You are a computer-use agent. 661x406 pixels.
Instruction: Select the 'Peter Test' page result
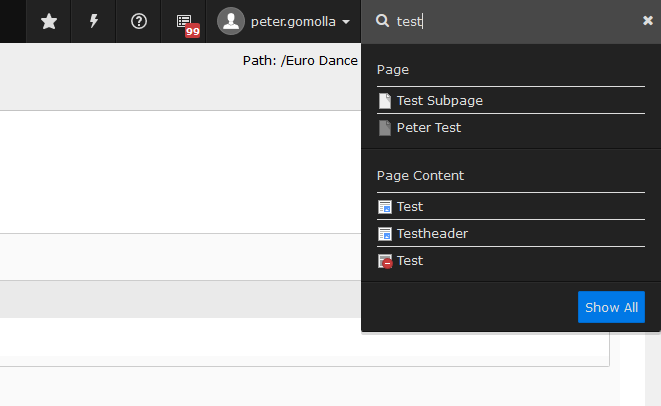pyautogui.click(x=428, y=128)
